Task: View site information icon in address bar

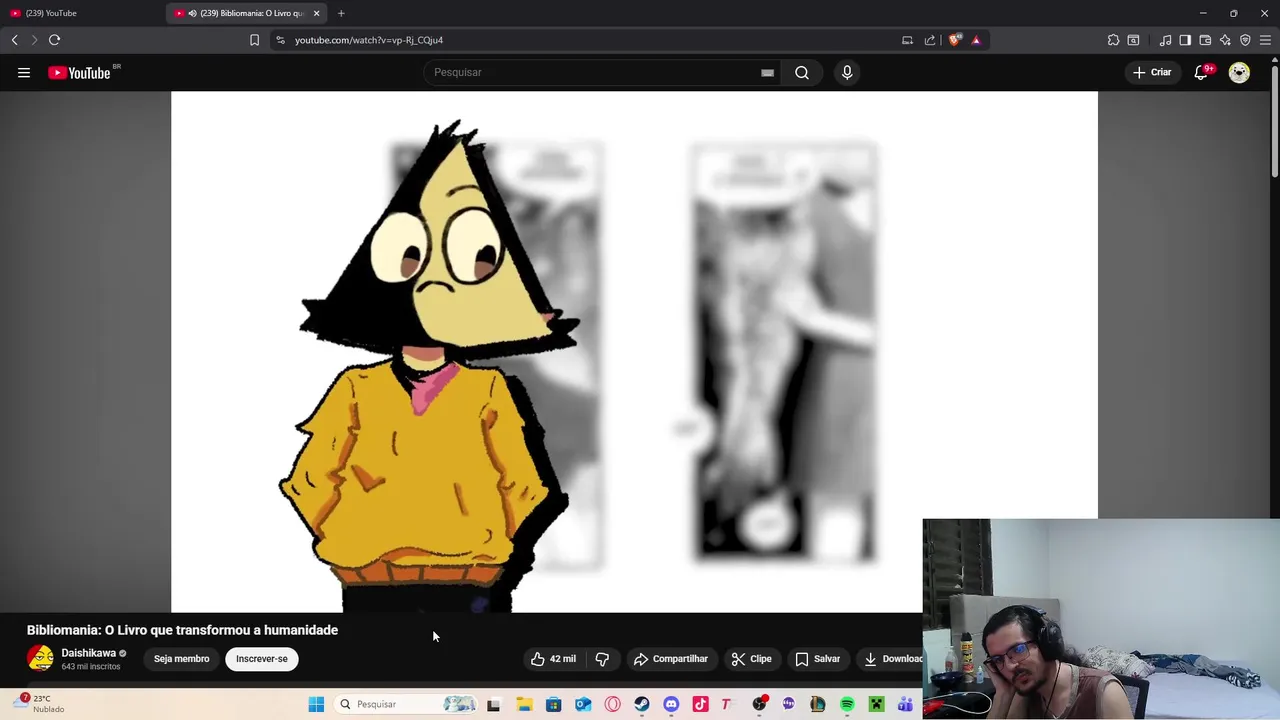Action: (280, 40)
